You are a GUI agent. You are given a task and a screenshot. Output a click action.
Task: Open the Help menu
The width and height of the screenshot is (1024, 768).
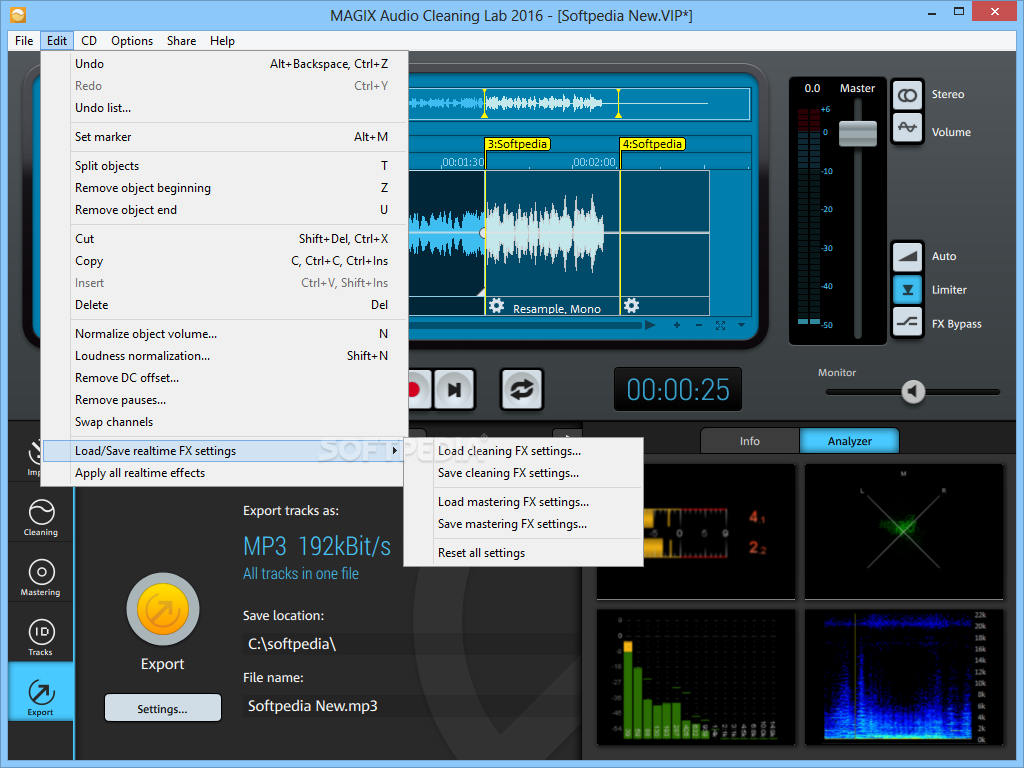pyautogui.click(x=222, y=40)
